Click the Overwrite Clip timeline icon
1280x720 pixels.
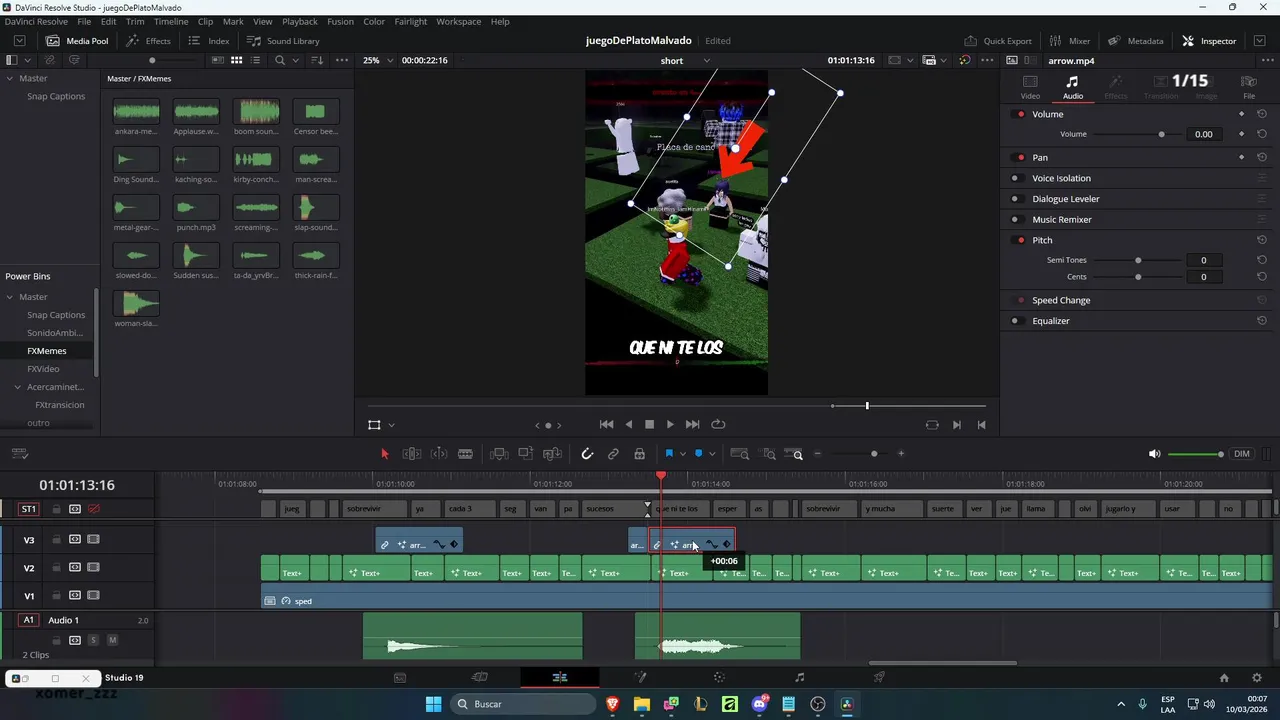pyautogui.click(x=526, y=454)
